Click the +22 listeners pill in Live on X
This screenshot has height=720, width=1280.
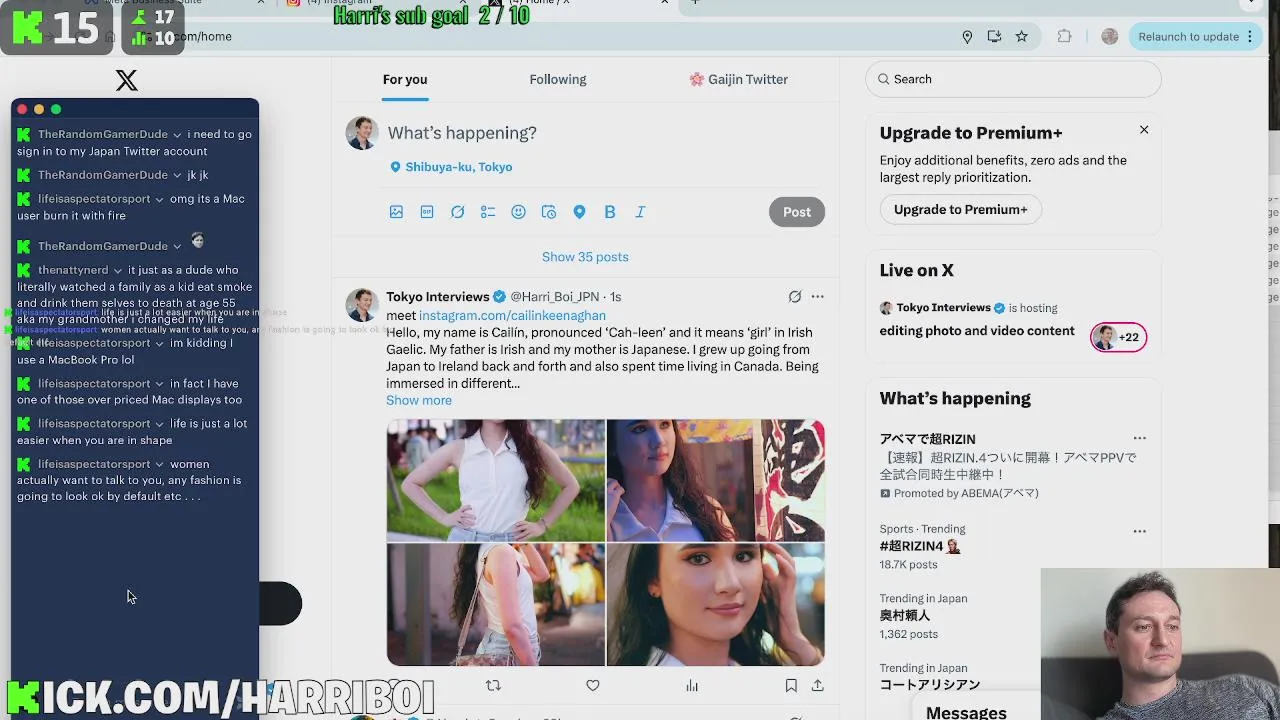1118,338
